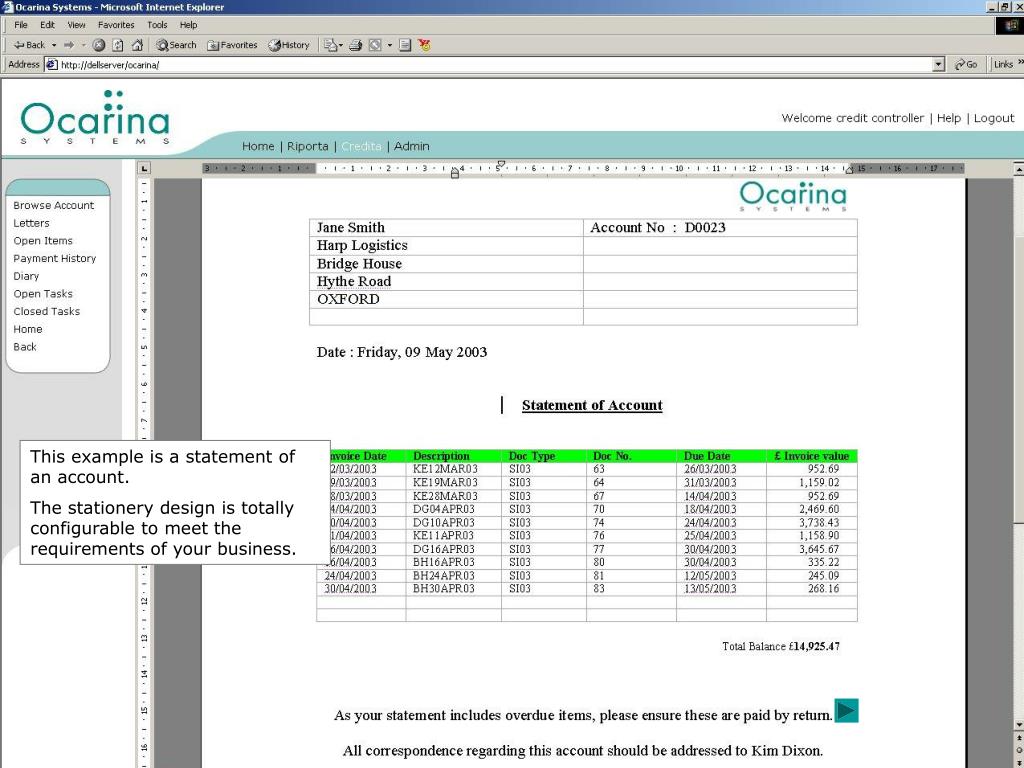Stop the page loading with the Stop icon
The image size is (1024, 768).
coord(99,45)
